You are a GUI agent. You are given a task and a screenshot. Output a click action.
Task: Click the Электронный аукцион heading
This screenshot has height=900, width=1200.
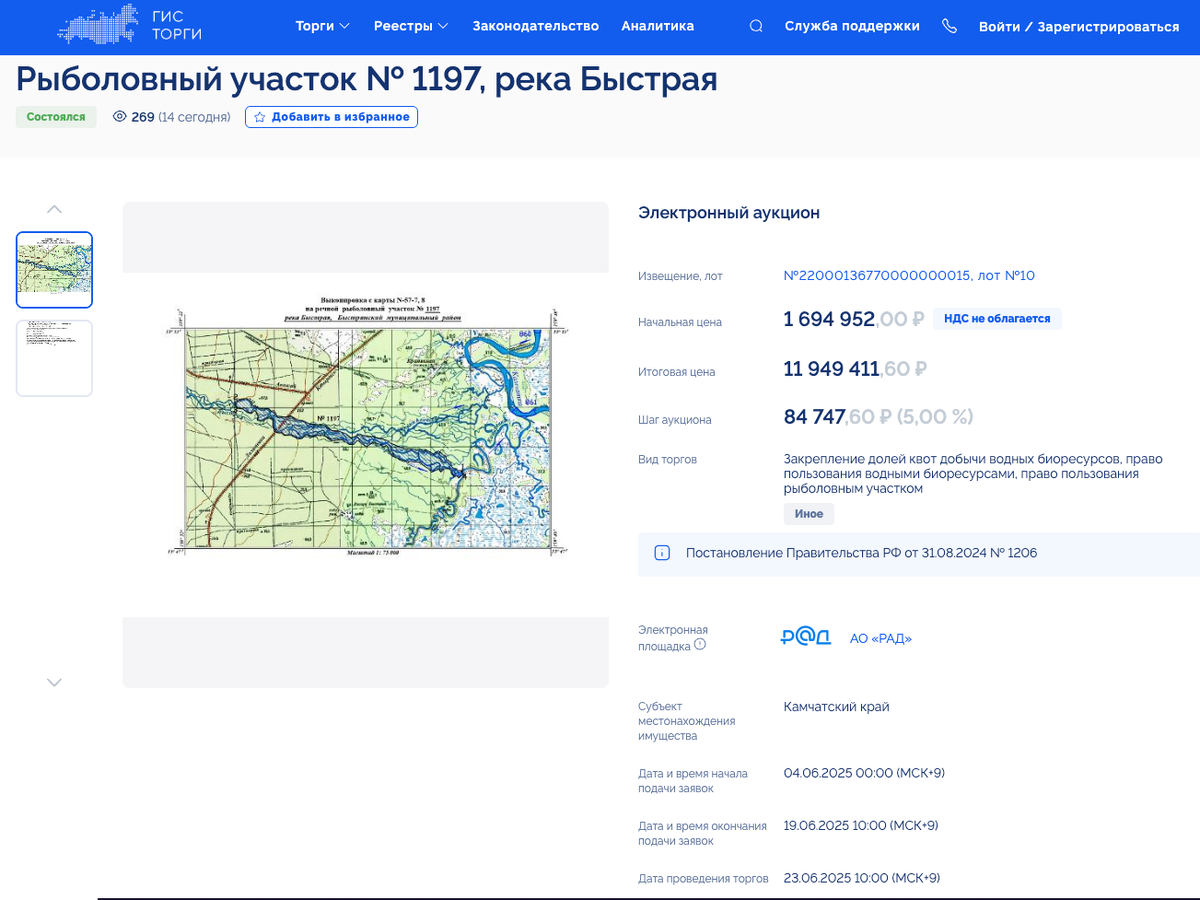(x=729, y=213)
